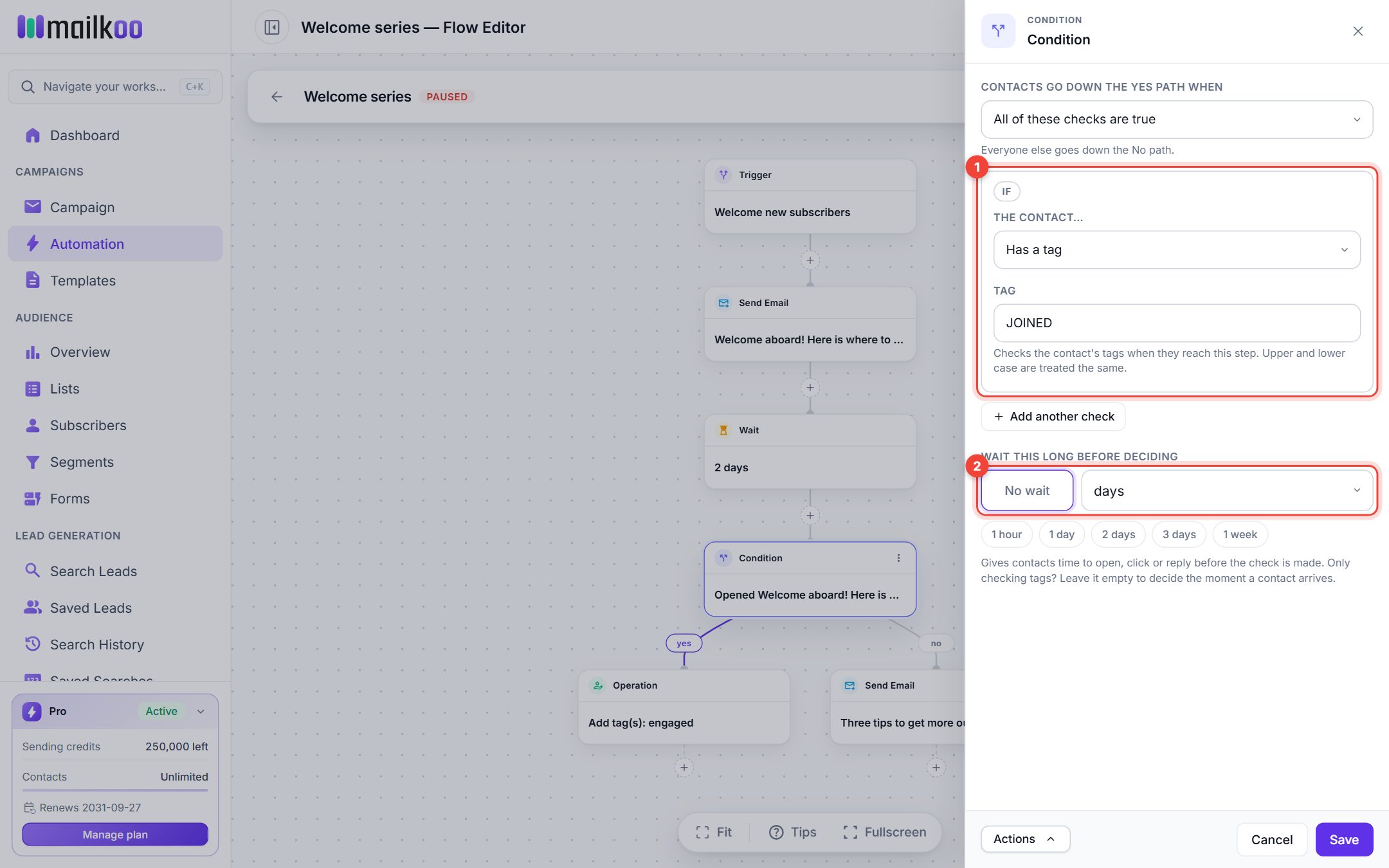Enter Fullscreen flow view

[885, 832]
